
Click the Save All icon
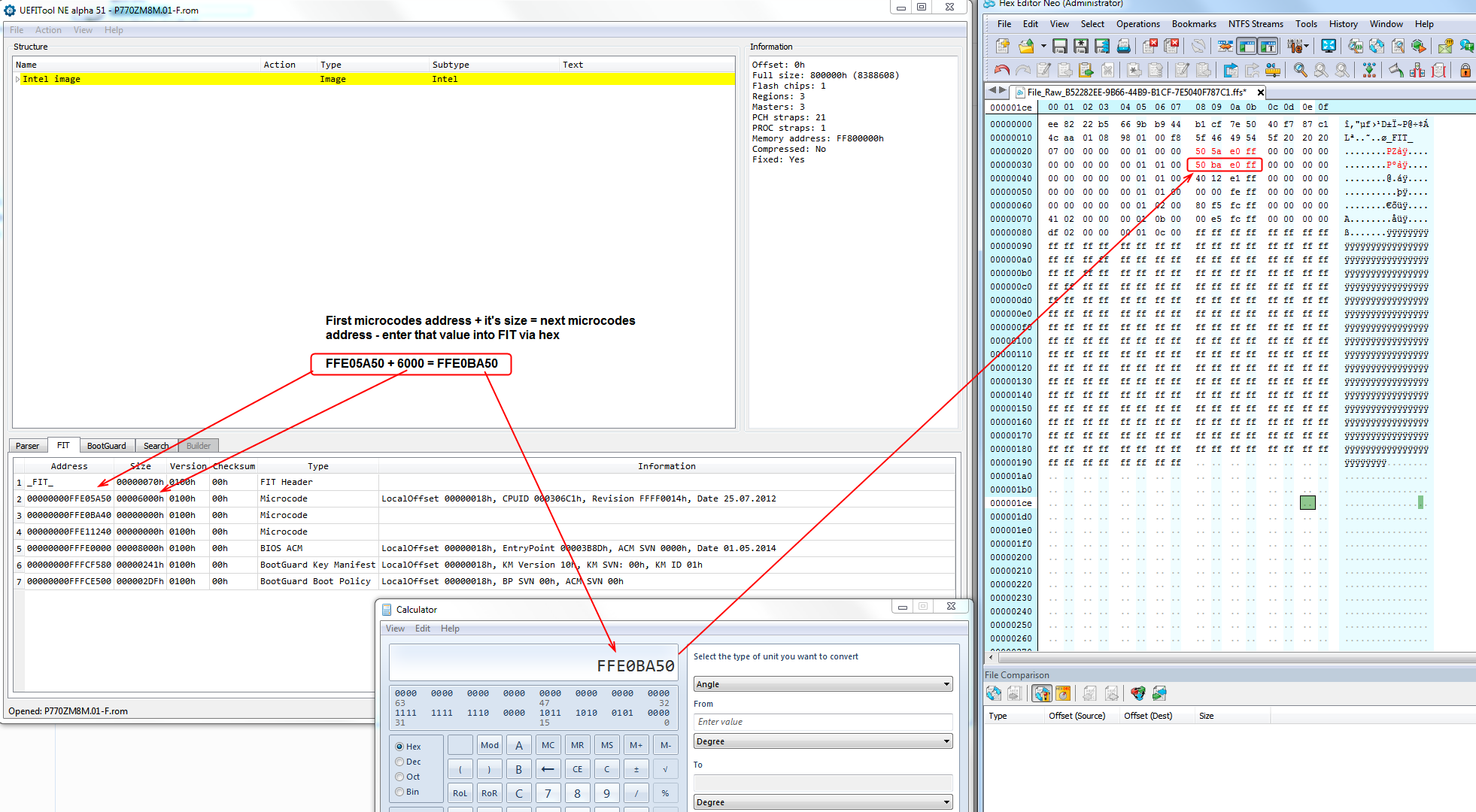(x=1102, y=46)
